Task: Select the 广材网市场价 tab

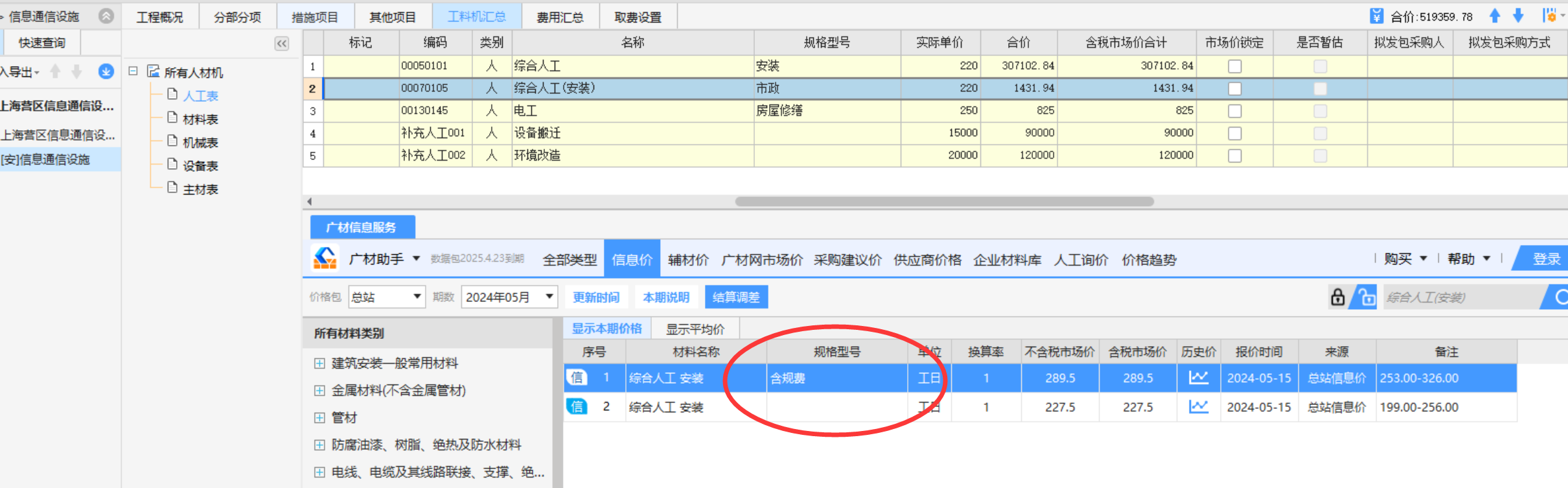Action: pos(762,259)
